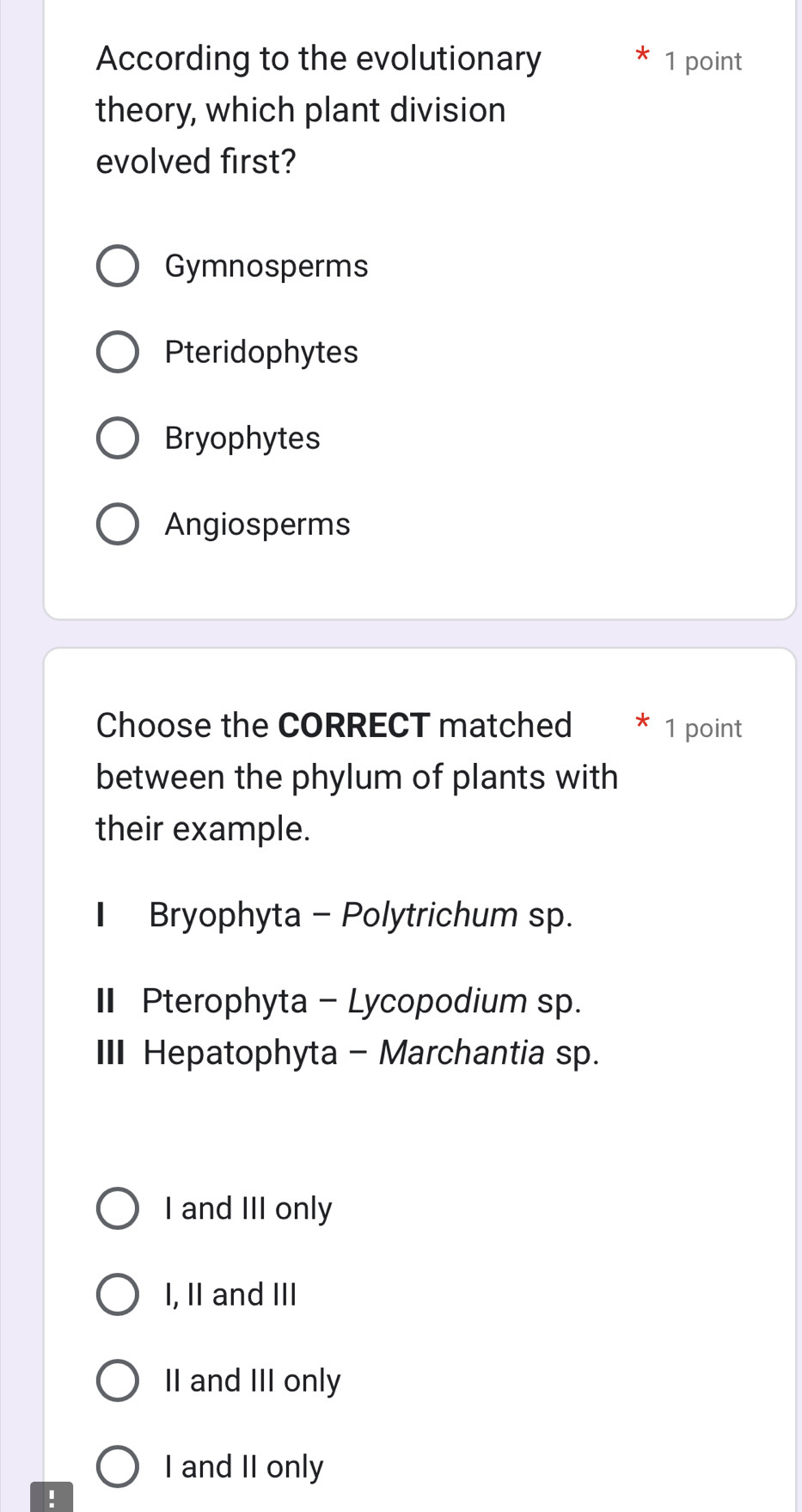Click the 'Hepatophyta – Marchantia sp.' statement
This screenshot has height=1512, width=802.
370,1052
